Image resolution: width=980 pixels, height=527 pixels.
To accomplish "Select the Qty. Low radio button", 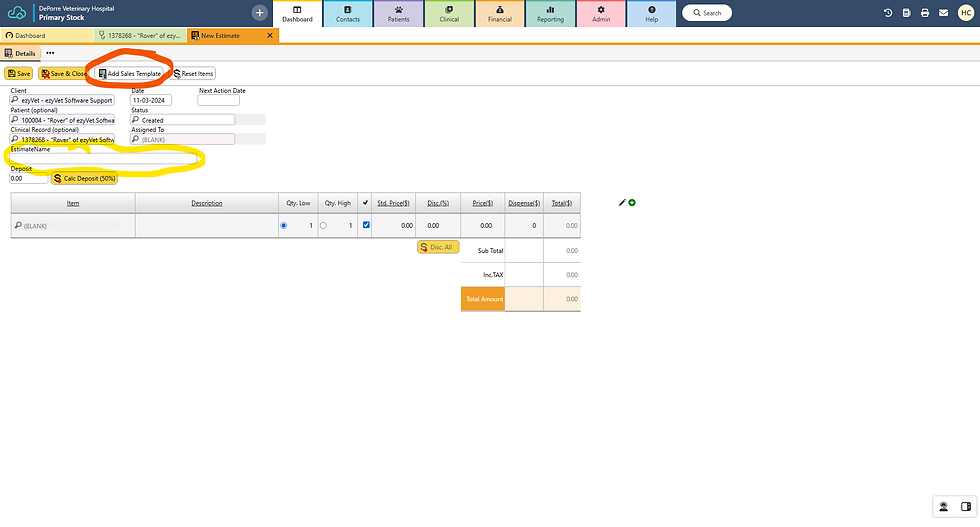I will 284,226.
